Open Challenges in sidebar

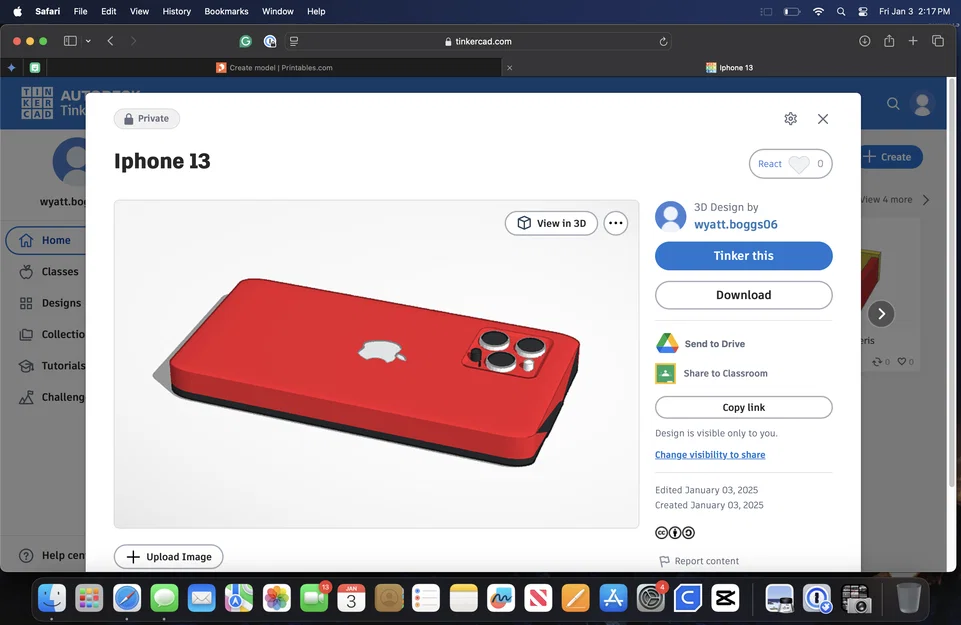52,397
